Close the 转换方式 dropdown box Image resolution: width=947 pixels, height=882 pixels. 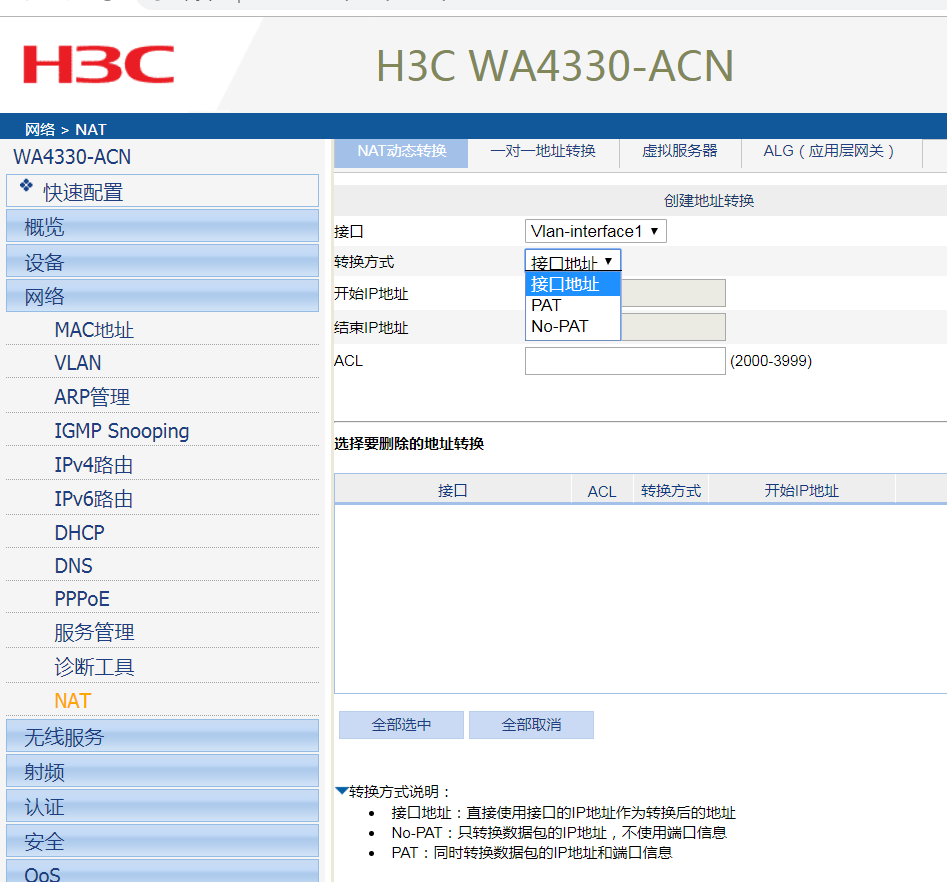tap(573, 261)
